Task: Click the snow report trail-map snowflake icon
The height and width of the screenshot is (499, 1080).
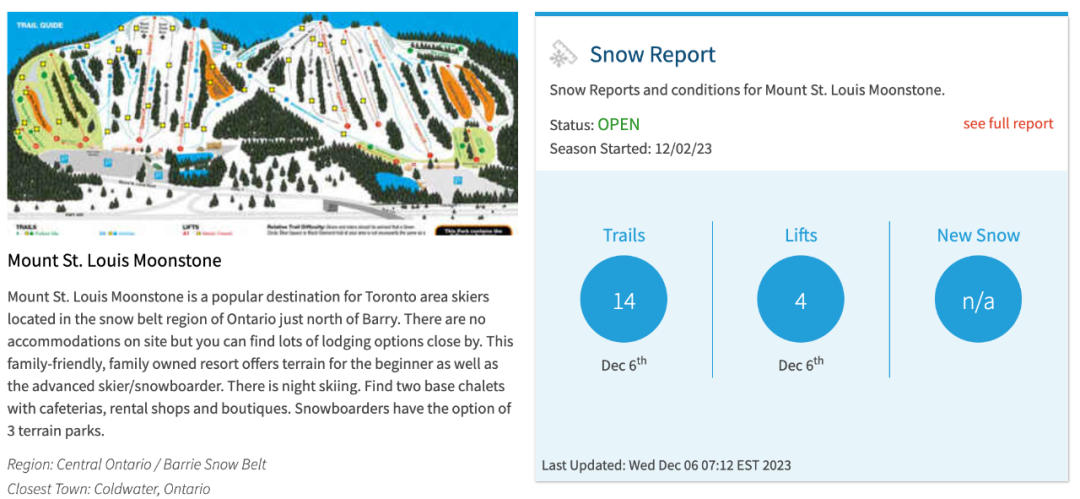Action: pyautogui.click(x=563, y=54)
